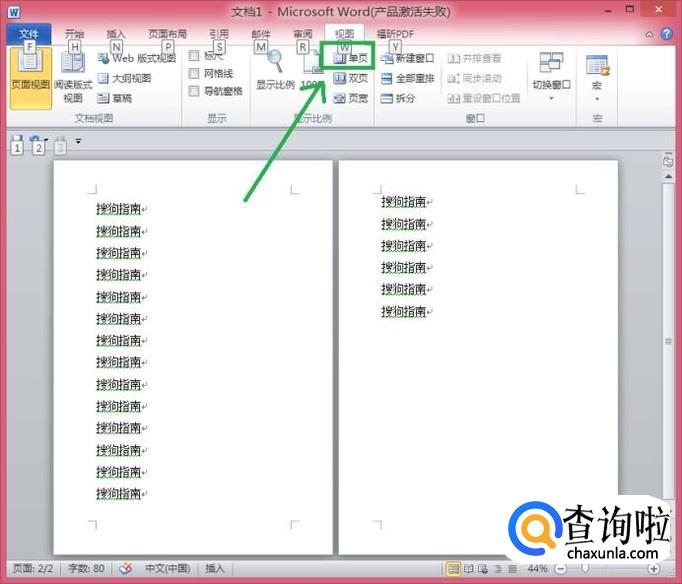Screen dimensions: 682x584
Task: Enable the 标尺 ruler checkbox
Action: 194,56
